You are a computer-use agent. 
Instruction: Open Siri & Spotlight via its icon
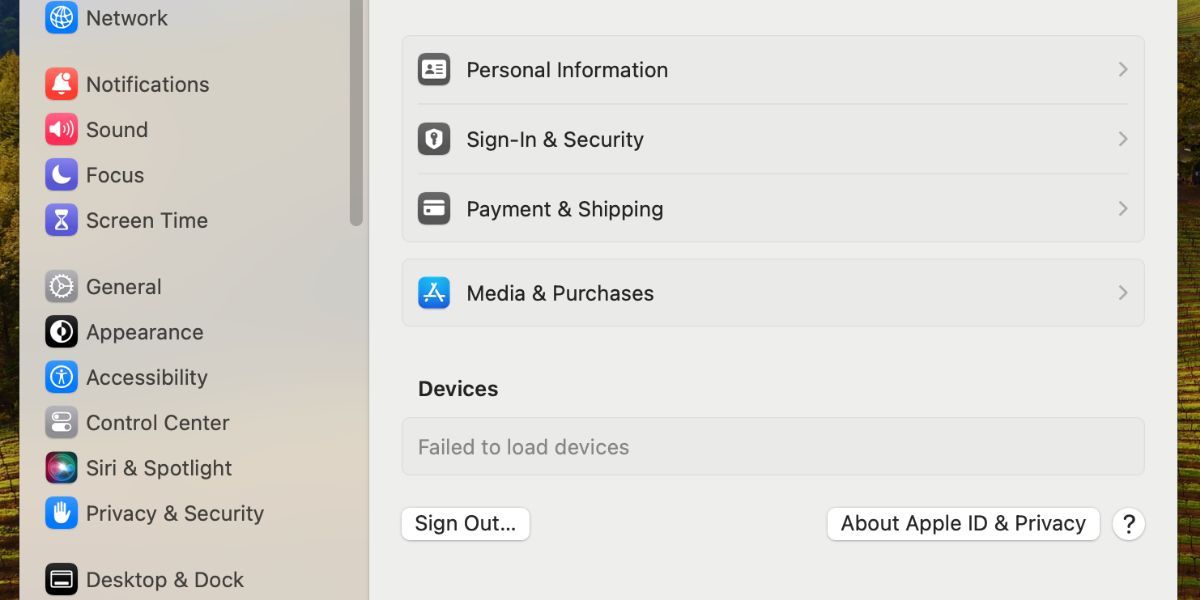[x=61, y=467]
